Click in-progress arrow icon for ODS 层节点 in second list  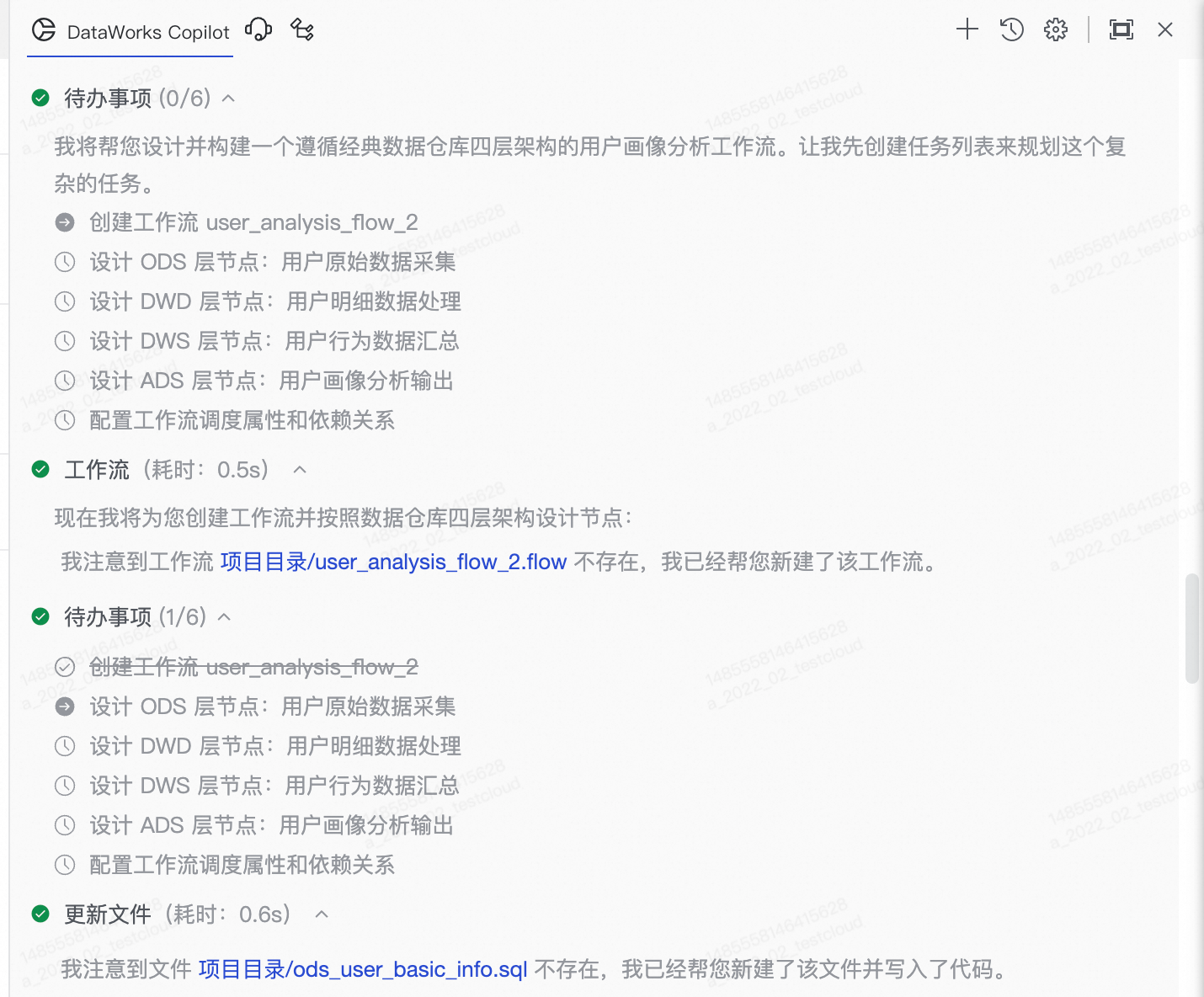65,706
